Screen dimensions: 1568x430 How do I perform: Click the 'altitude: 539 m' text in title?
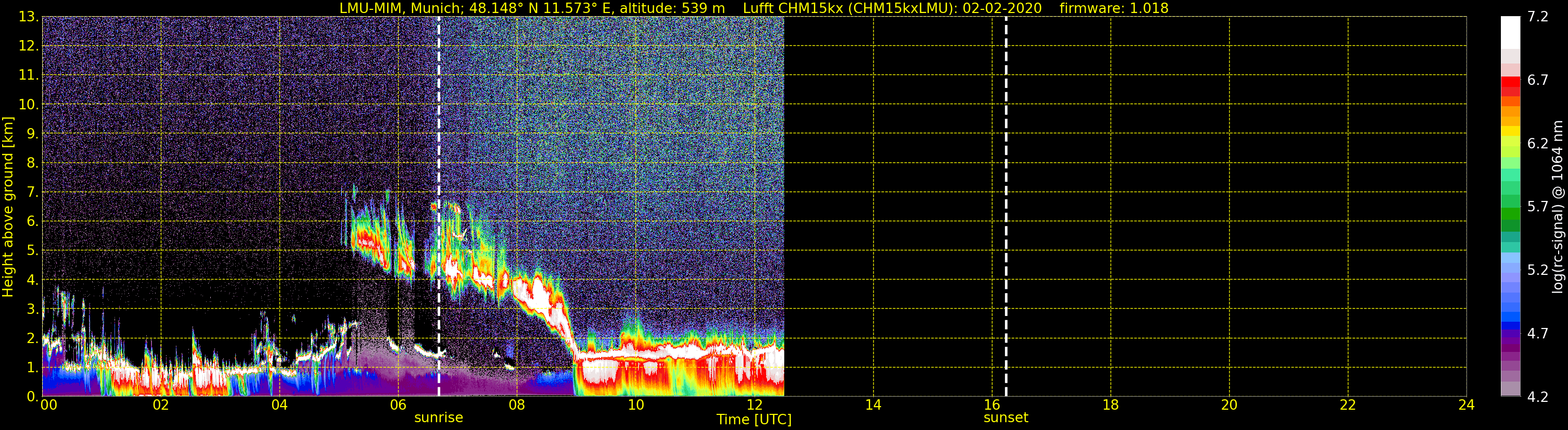[672, 8]
